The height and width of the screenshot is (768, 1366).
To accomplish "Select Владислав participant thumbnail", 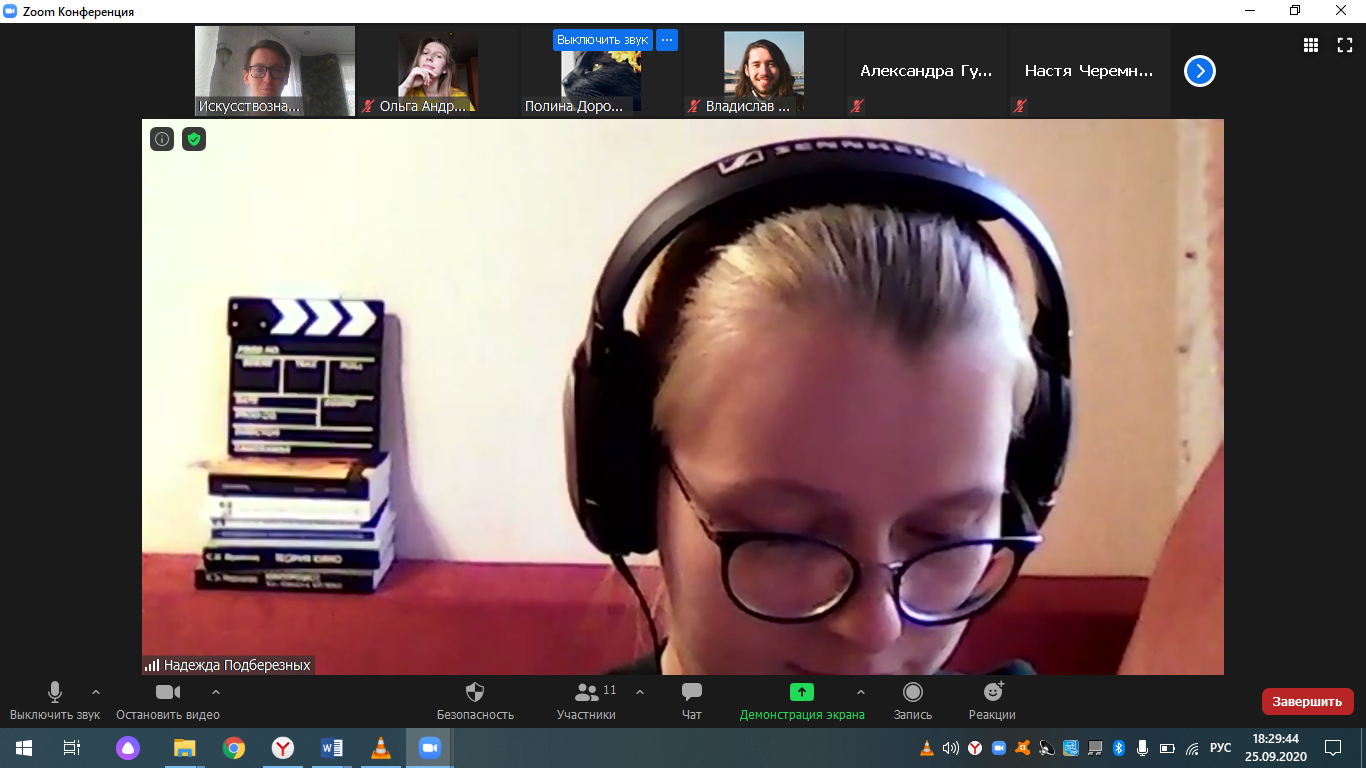I will click(764, 71).
